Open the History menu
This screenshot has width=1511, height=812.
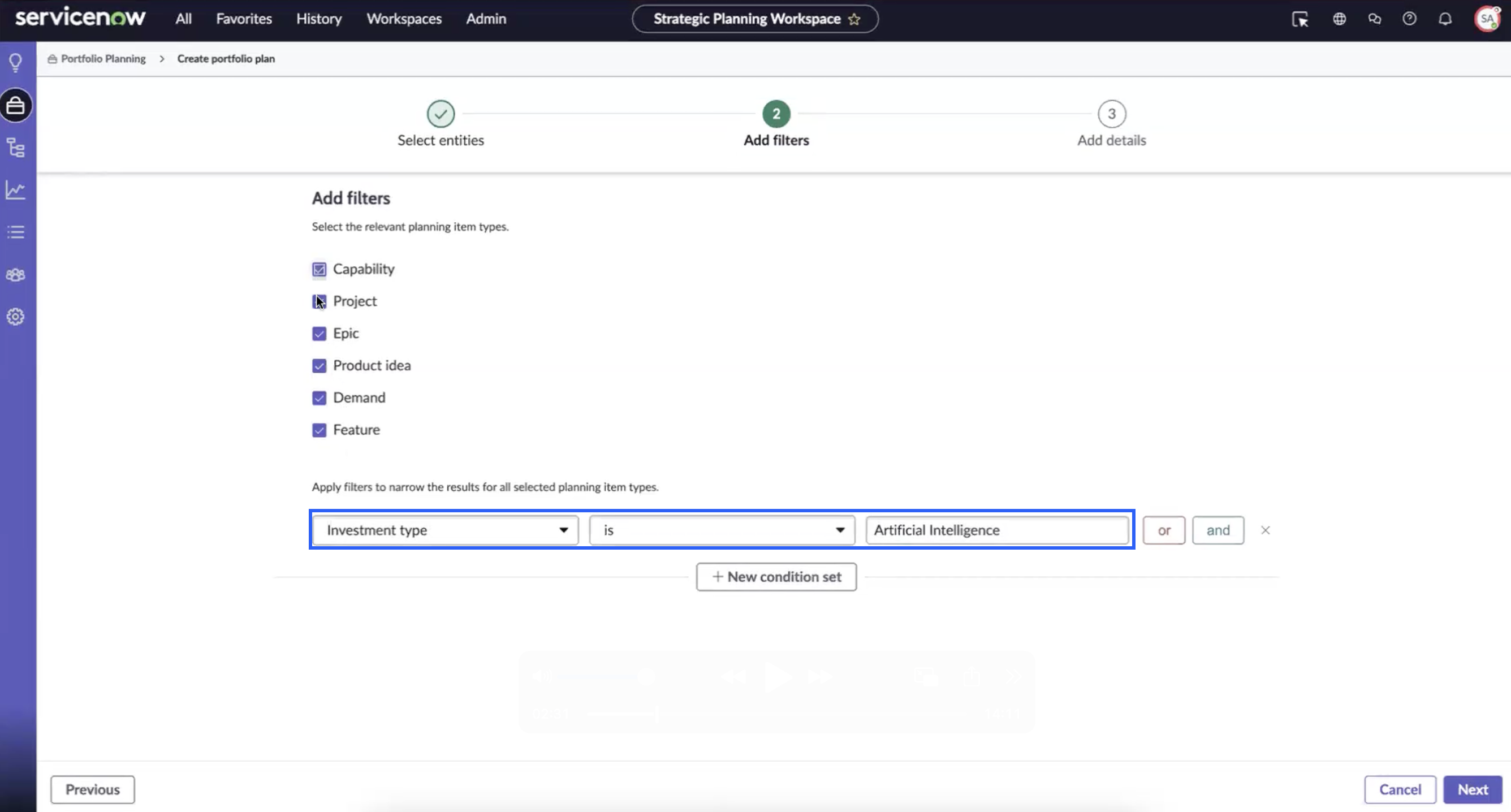[319, 19]
